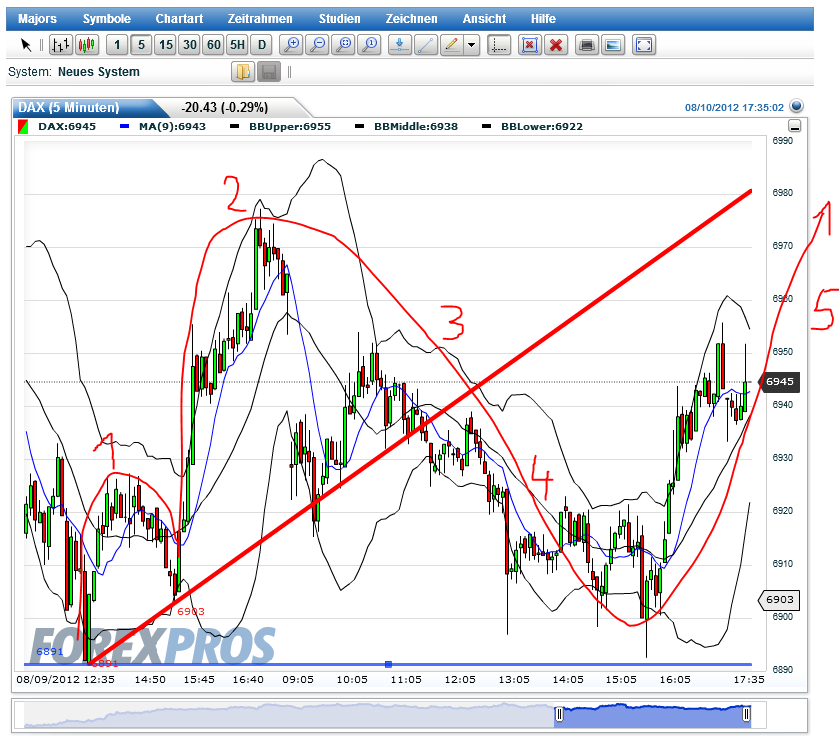
Task: Click the timestamp 08/10/2012 17:35:02
Action: pyautogui.click(x=734, y=108)
